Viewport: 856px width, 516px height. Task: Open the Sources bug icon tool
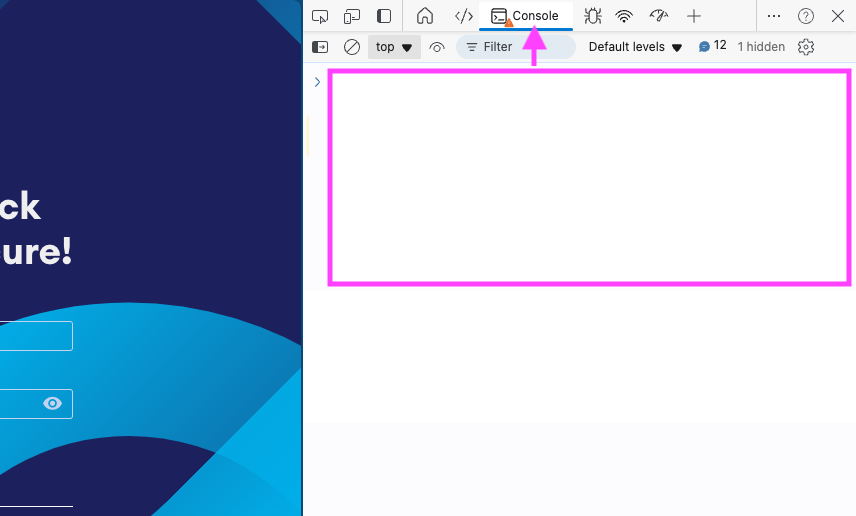point(592,16)
